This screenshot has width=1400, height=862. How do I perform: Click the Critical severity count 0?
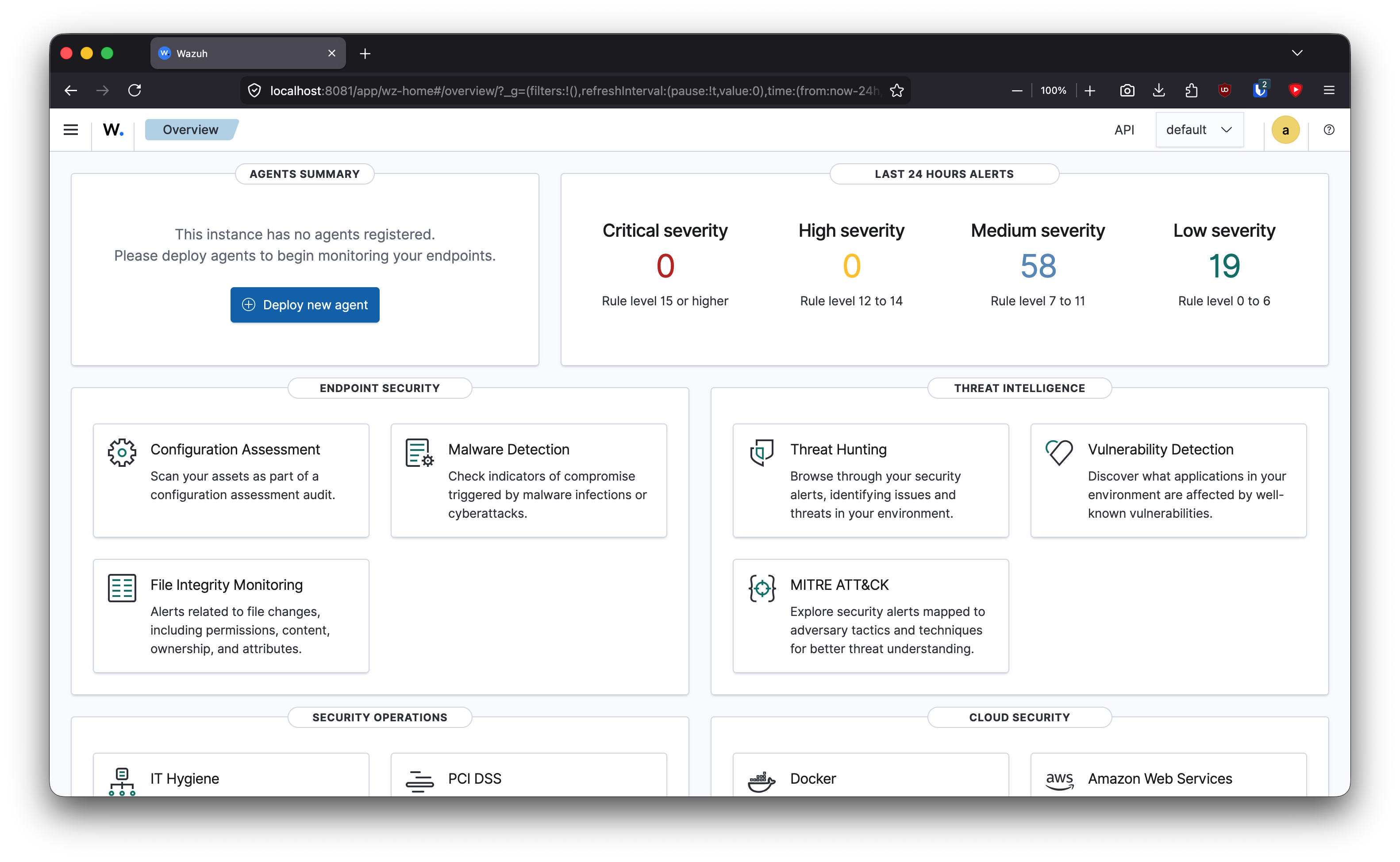(665, 266)
